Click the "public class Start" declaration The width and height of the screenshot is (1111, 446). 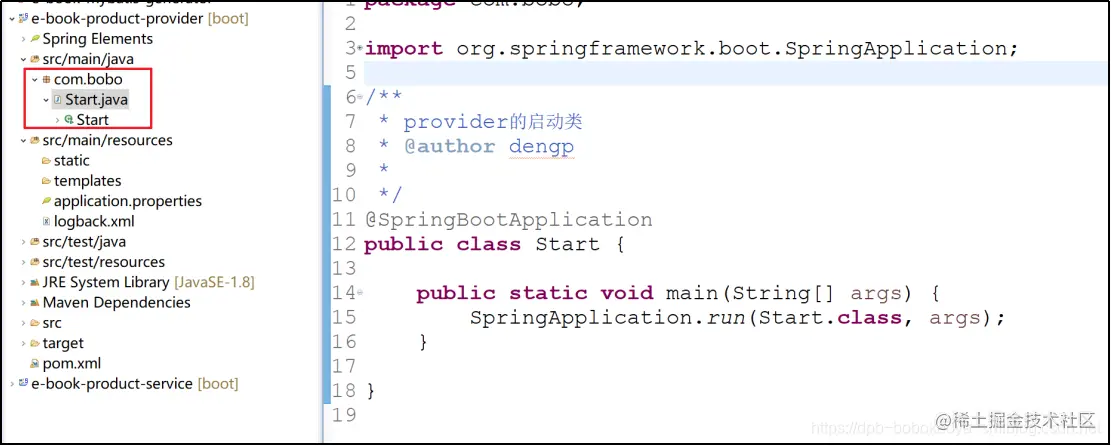click(482, 244)
